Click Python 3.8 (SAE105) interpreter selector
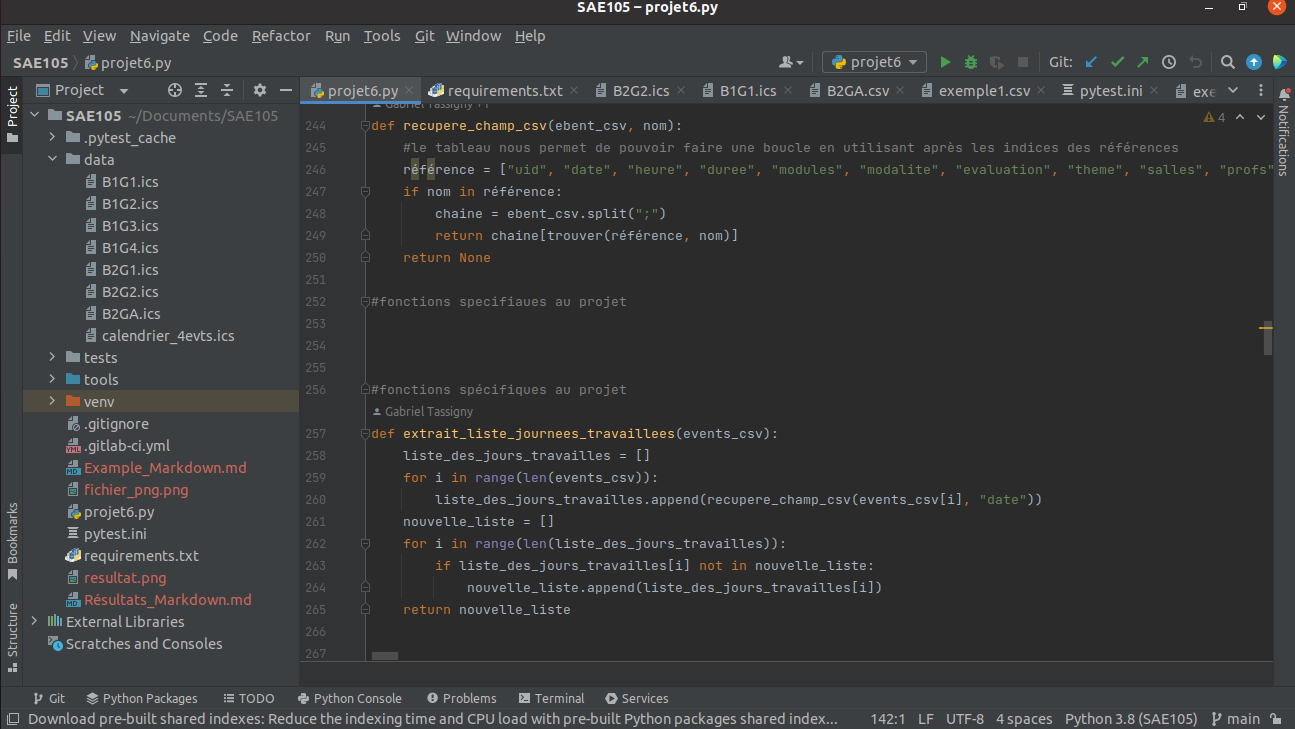Image resolution: width=1295 pixels, height=729 pixels. click(1131, 719)
